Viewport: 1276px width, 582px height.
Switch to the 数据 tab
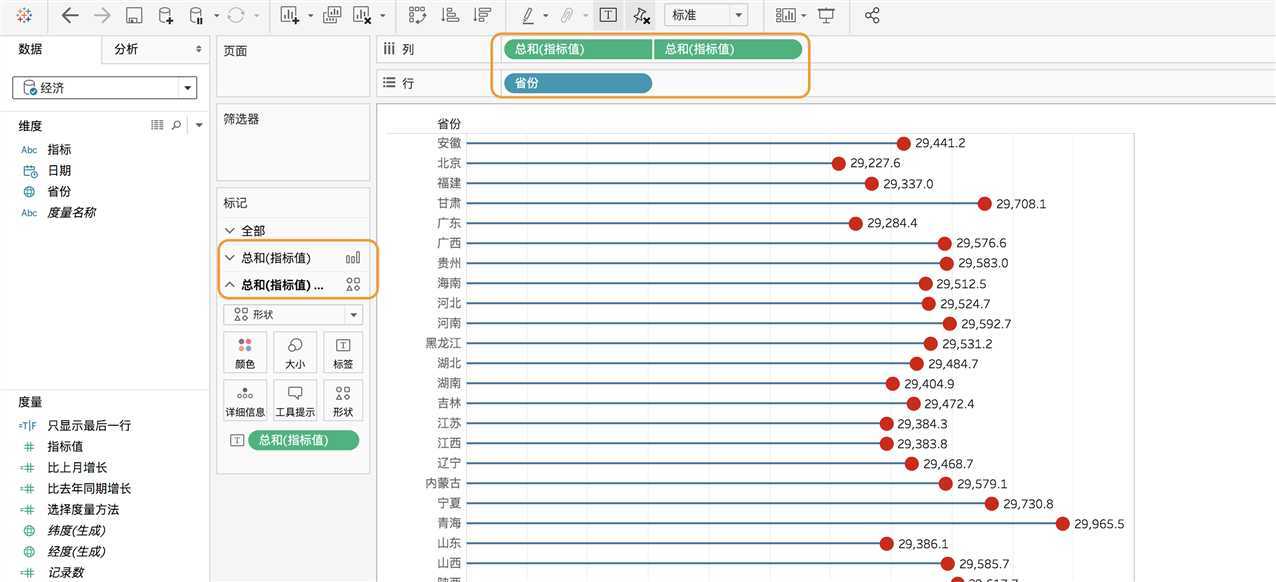click(x=31, y=49)
